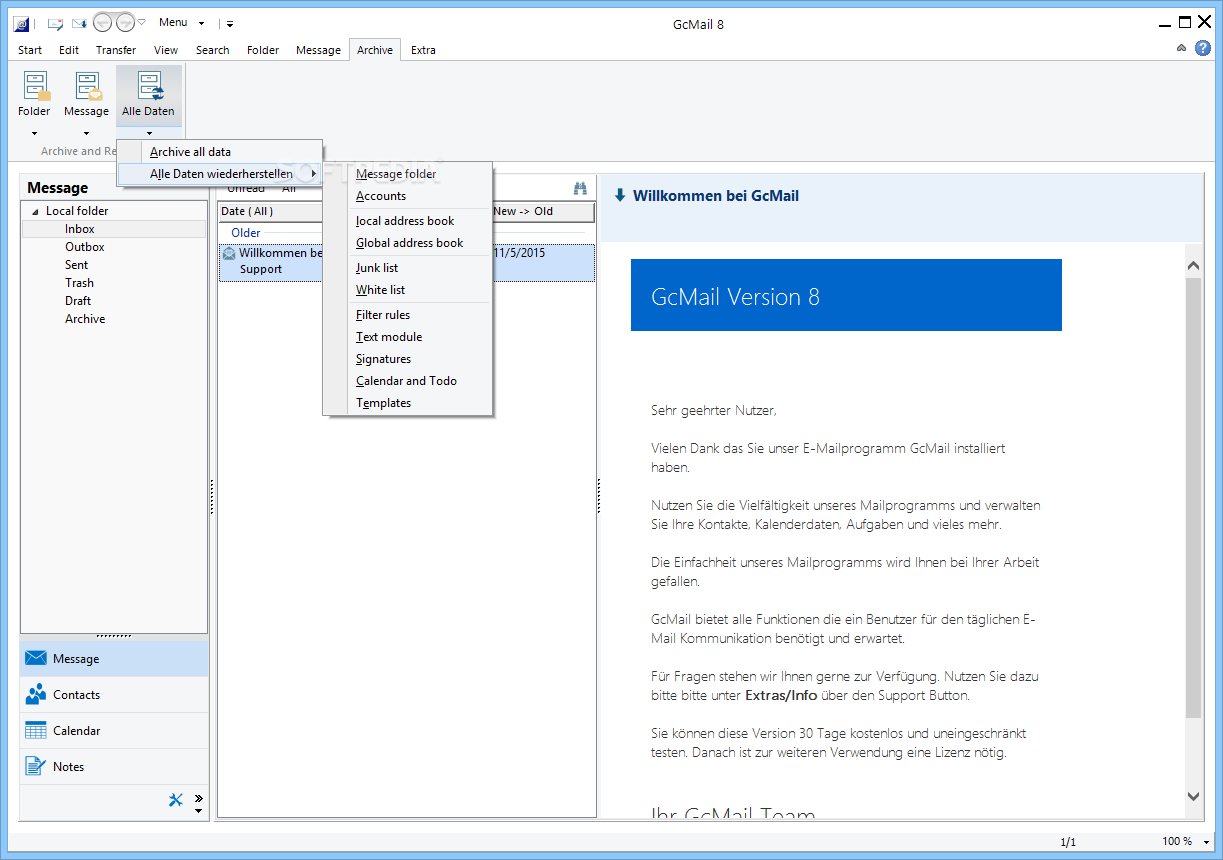The height and width of the screenshot is (860, 1223).
Task: Select Accounts in restore submenu
Action: pyautogui.click(x=408, y=196)
